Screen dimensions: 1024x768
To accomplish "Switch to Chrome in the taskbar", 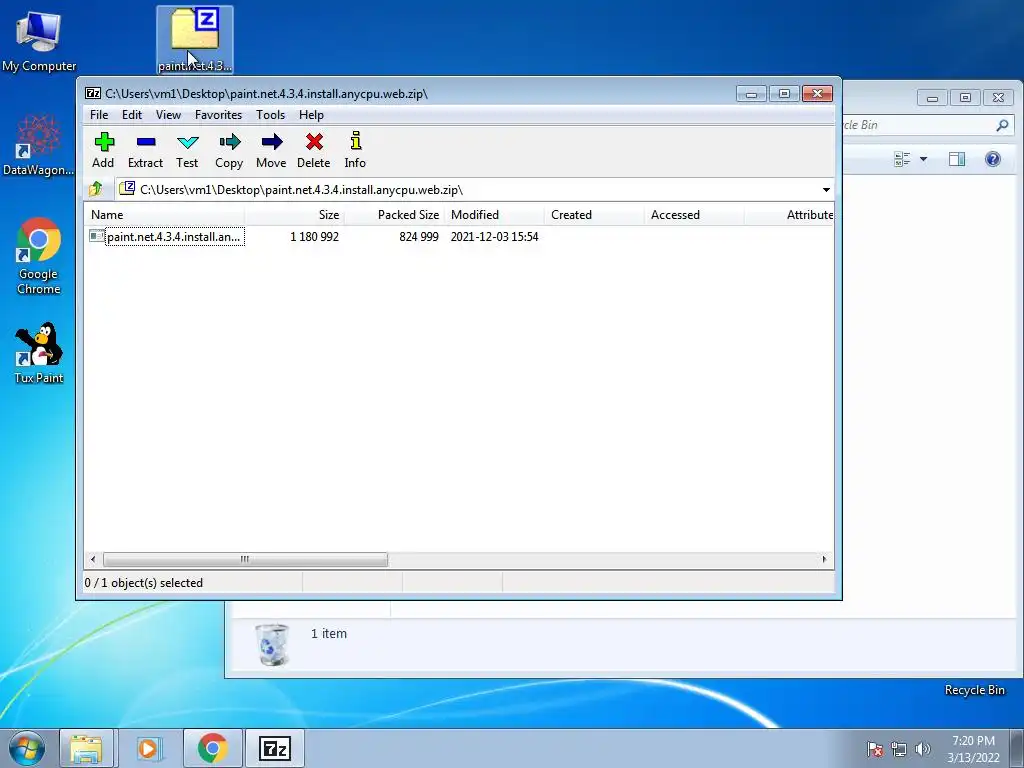I will [212, 748].
